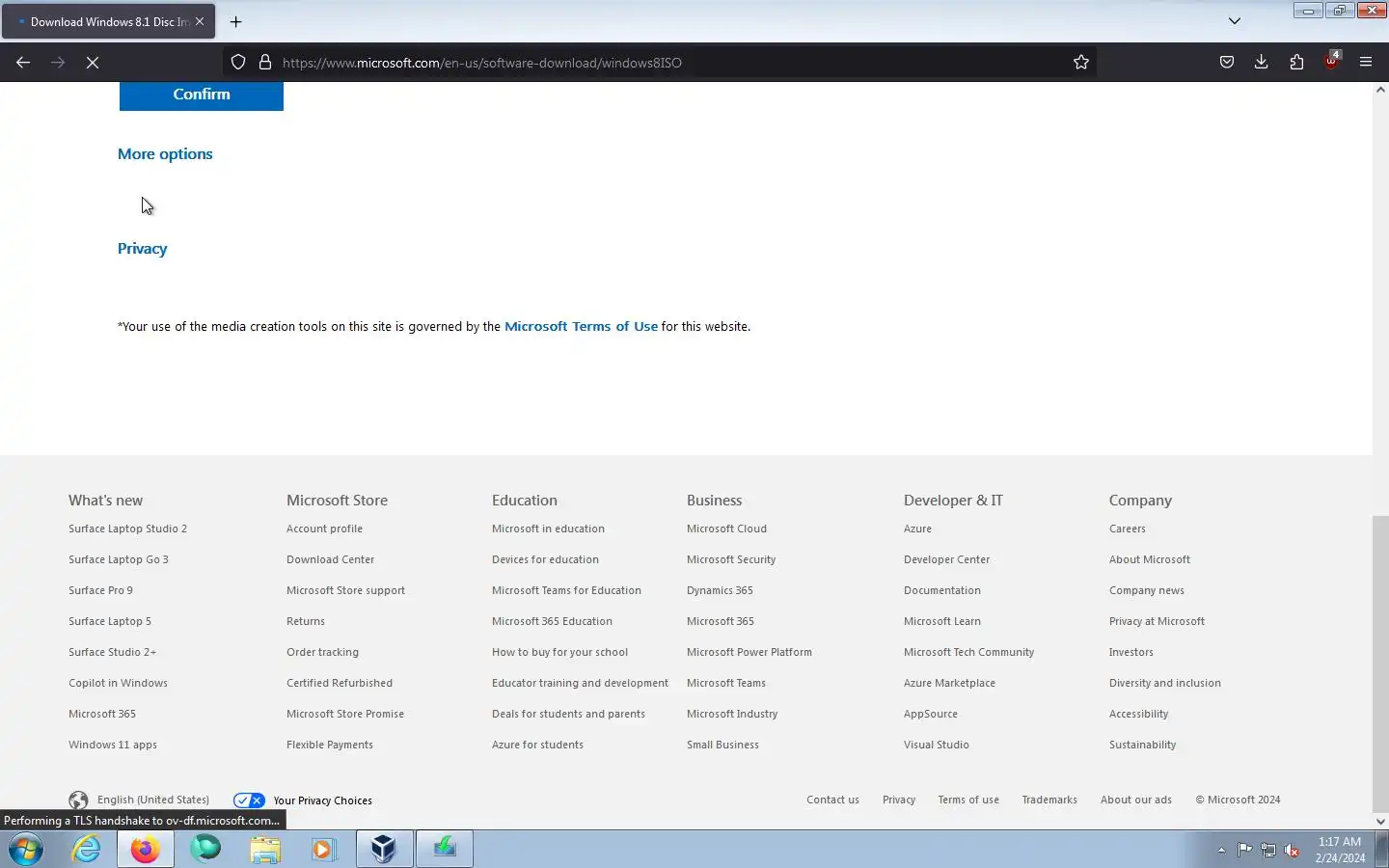
Task: Open Sustainability footer link
Action: click(1142, 745)
